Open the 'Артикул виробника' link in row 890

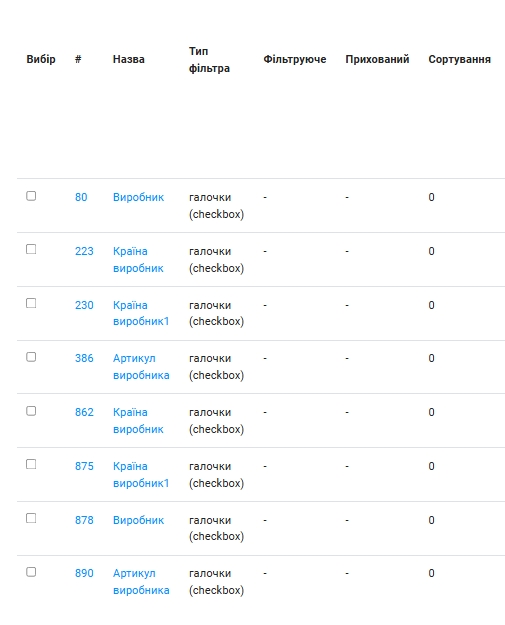click(141, 582)
